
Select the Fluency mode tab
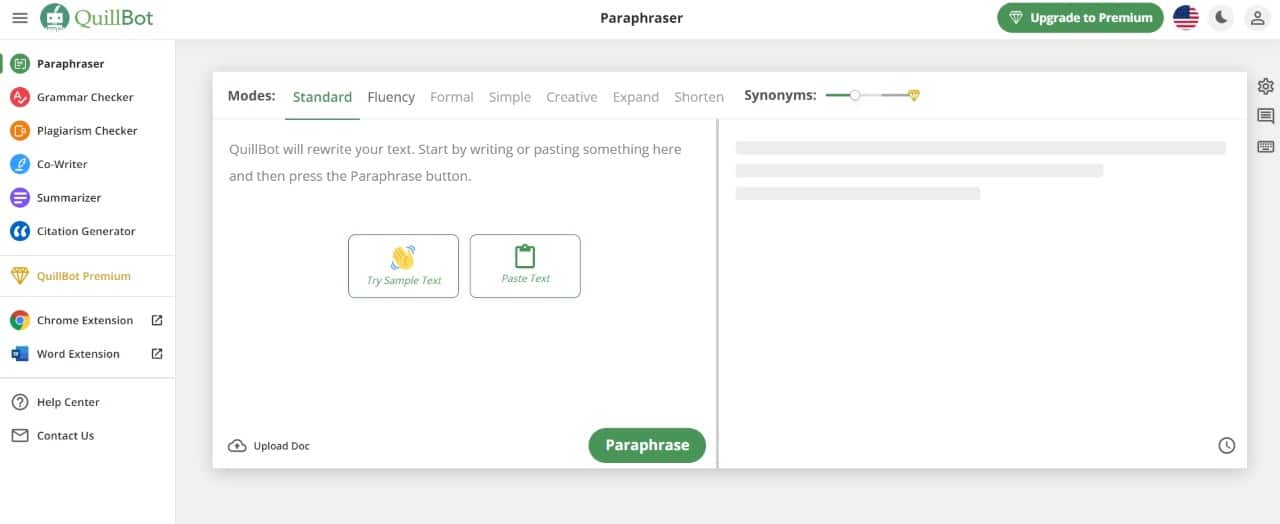(391, 97)
